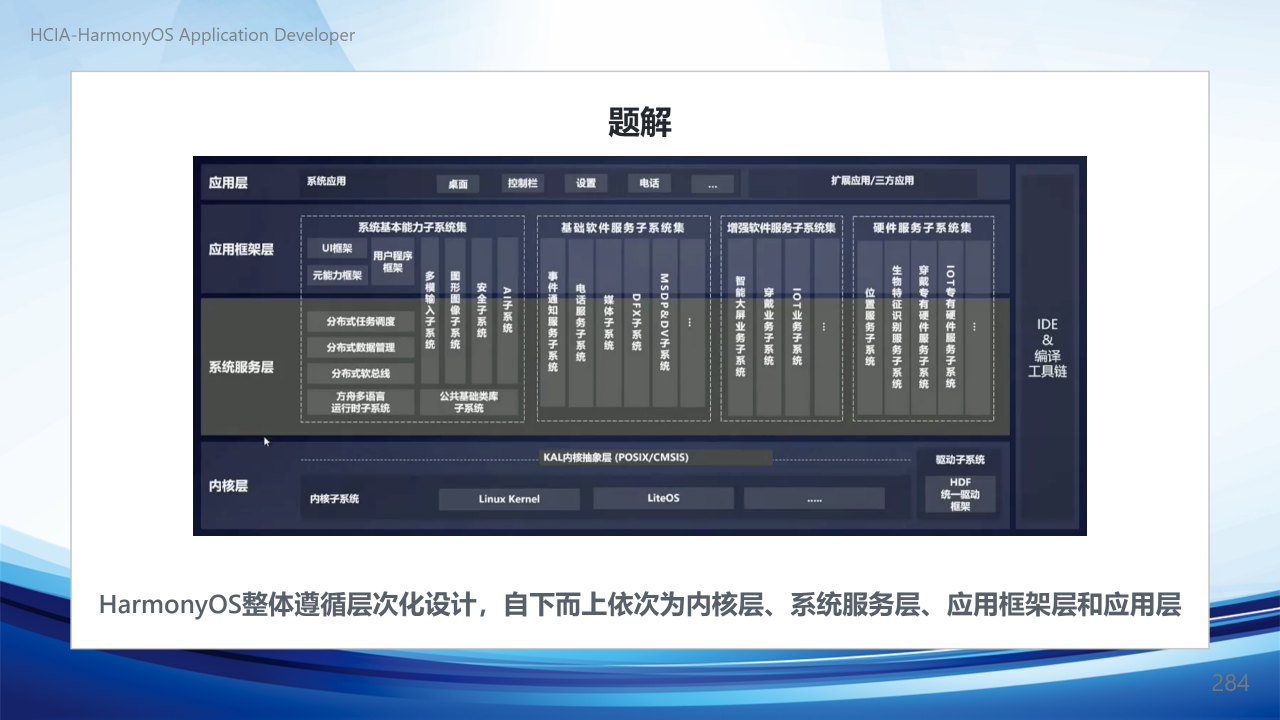
Task: Click the 系统应用 label
Action: point(326,182)
